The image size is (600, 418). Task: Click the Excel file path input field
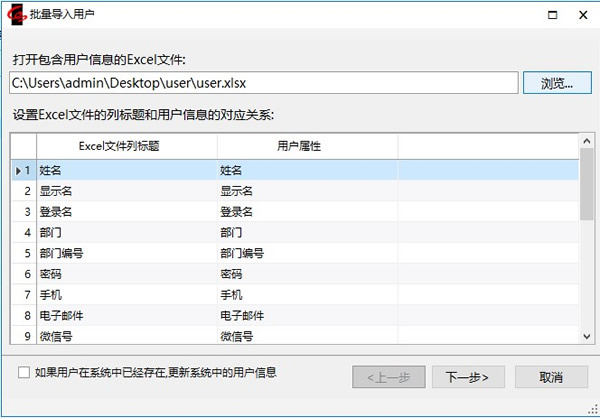[264, 83]
